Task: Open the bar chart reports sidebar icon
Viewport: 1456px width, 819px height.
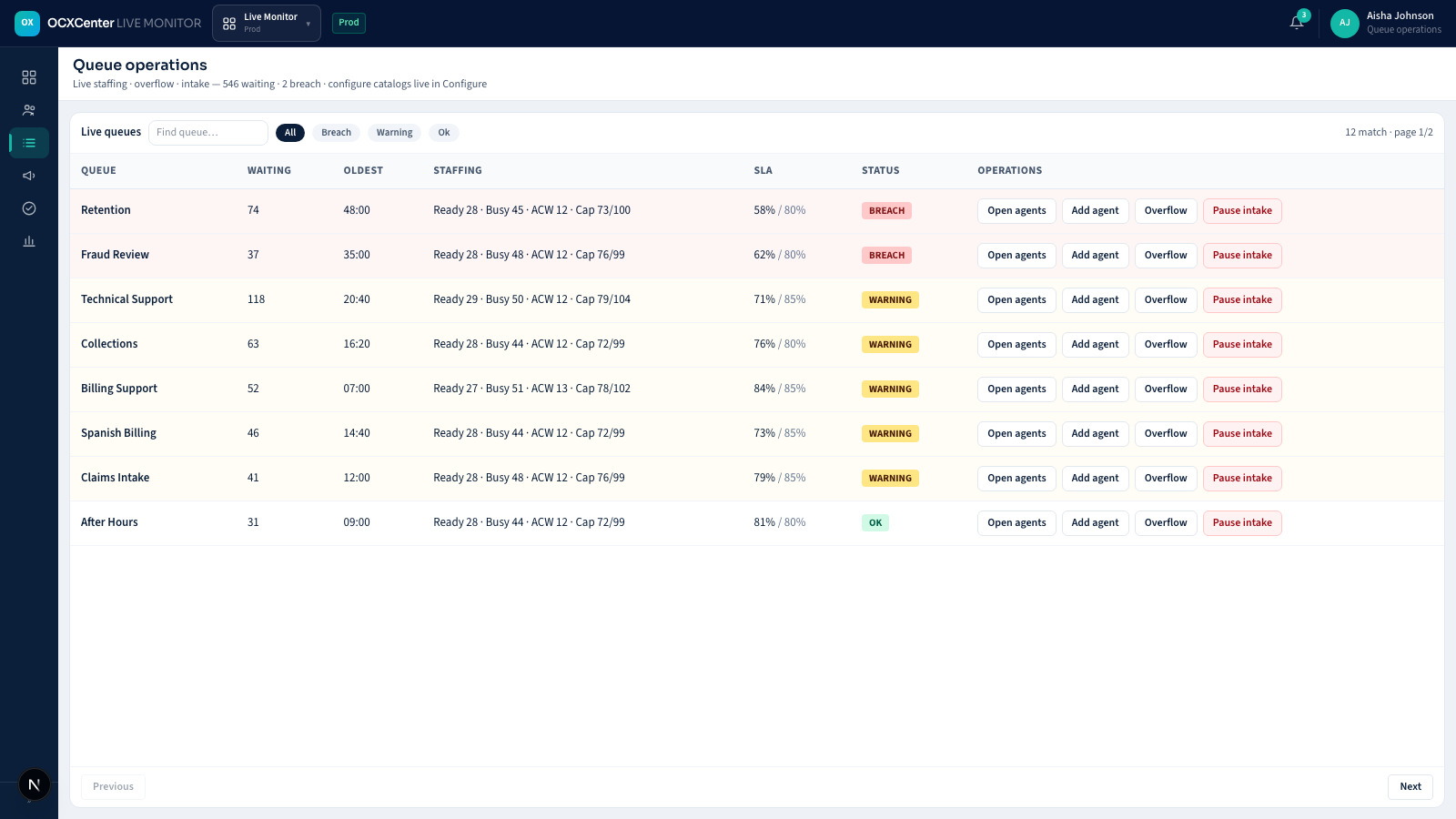Action: point(29,241)
